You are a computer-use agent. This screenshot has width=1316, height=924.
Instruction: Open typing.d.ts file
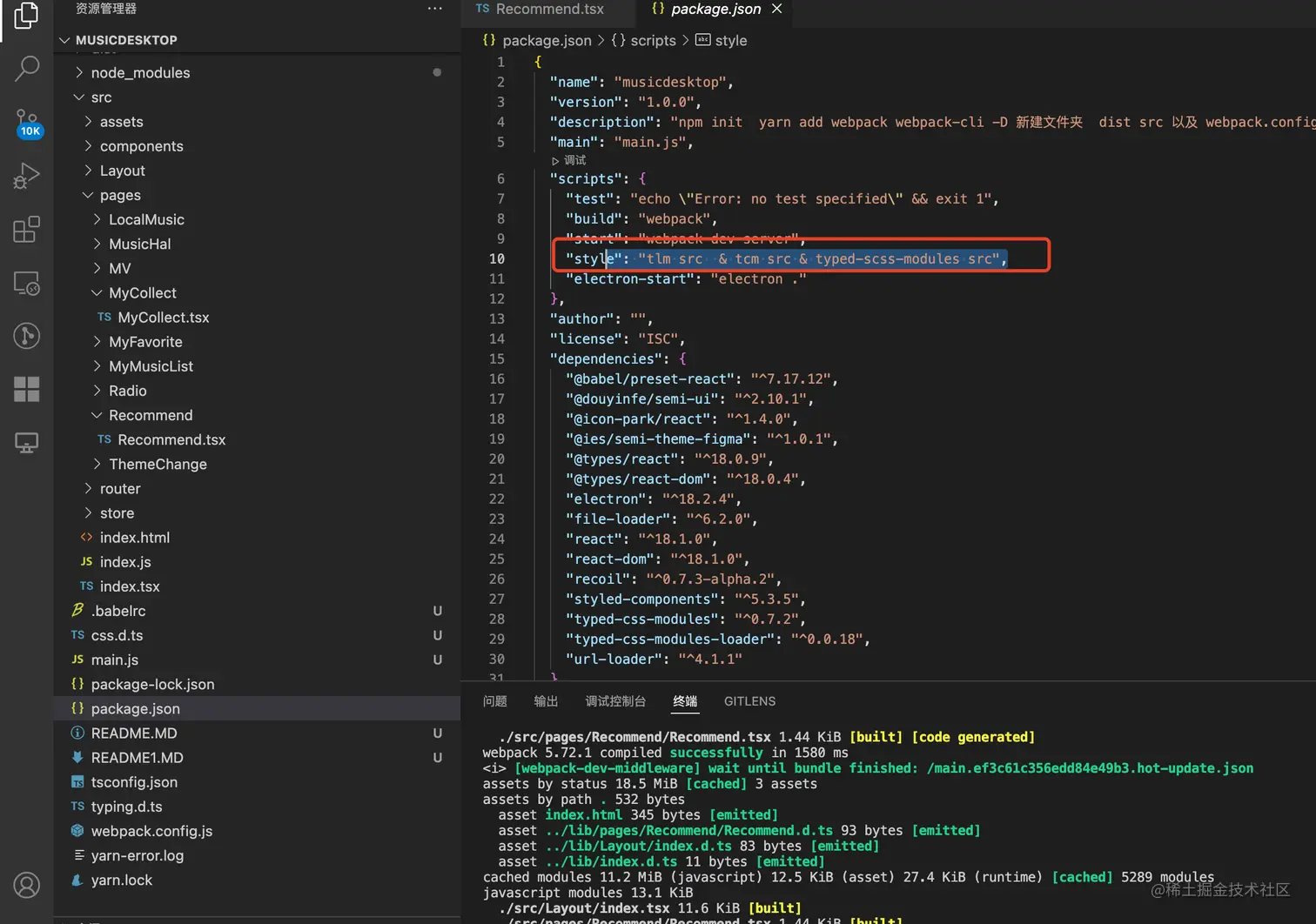click(257, 807)
